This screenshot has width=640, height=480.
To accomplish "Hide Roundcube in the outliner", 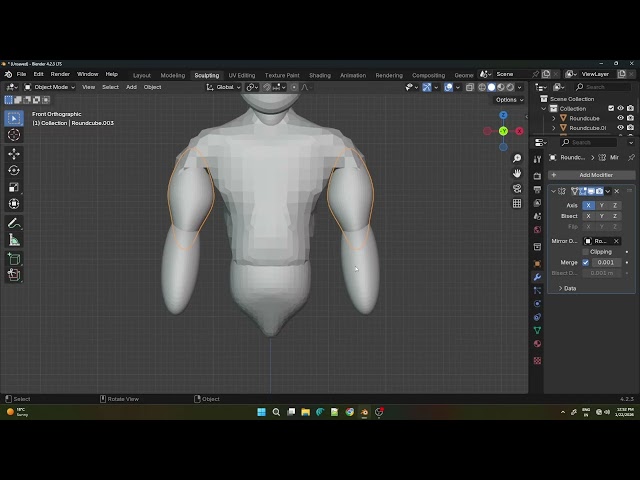I will click(620, 118).
